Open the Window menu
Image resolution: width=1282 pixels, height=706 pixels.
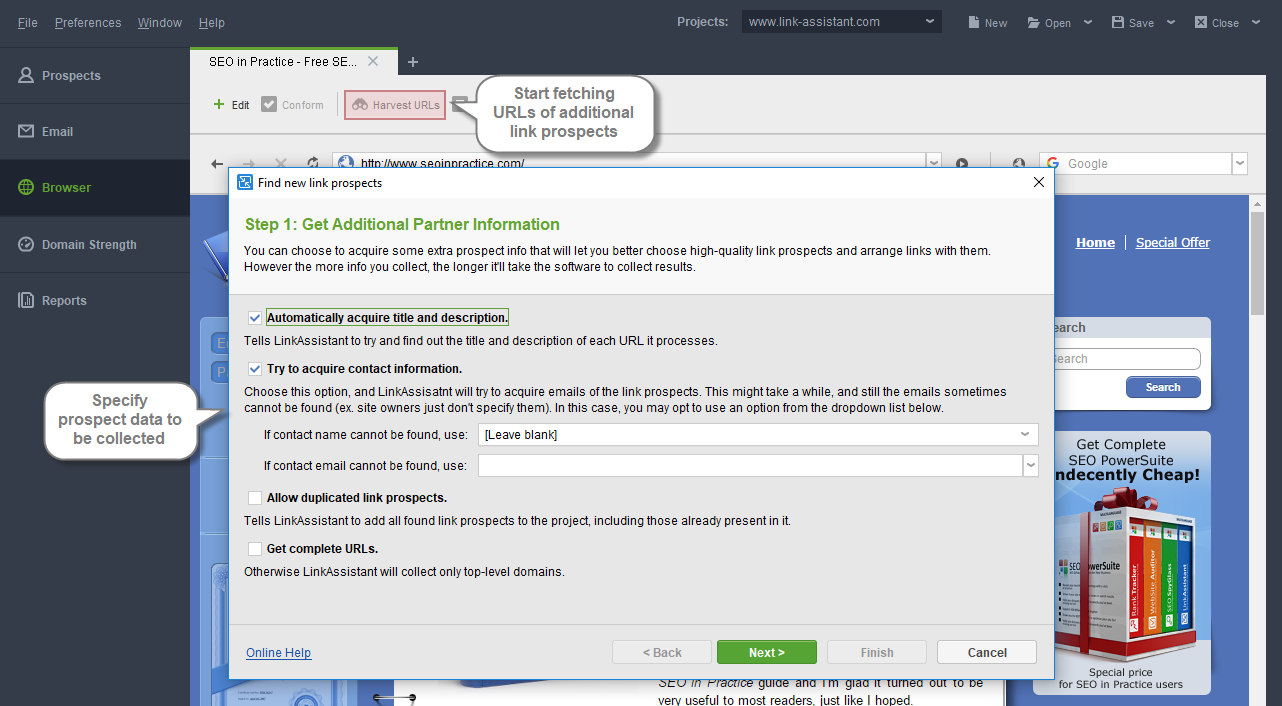point(160,22)
